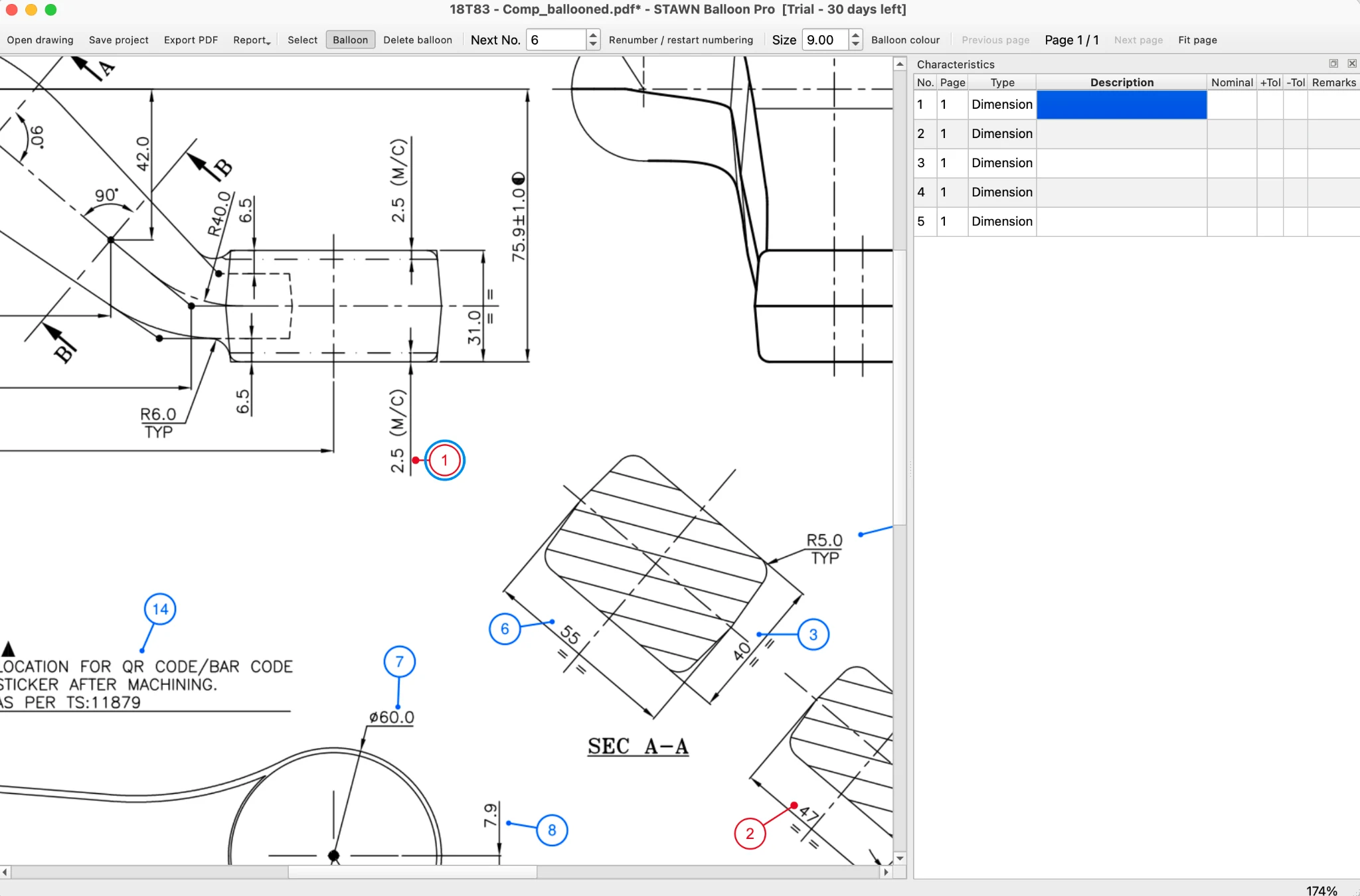Click the Type column header

tap(1002, 82)
